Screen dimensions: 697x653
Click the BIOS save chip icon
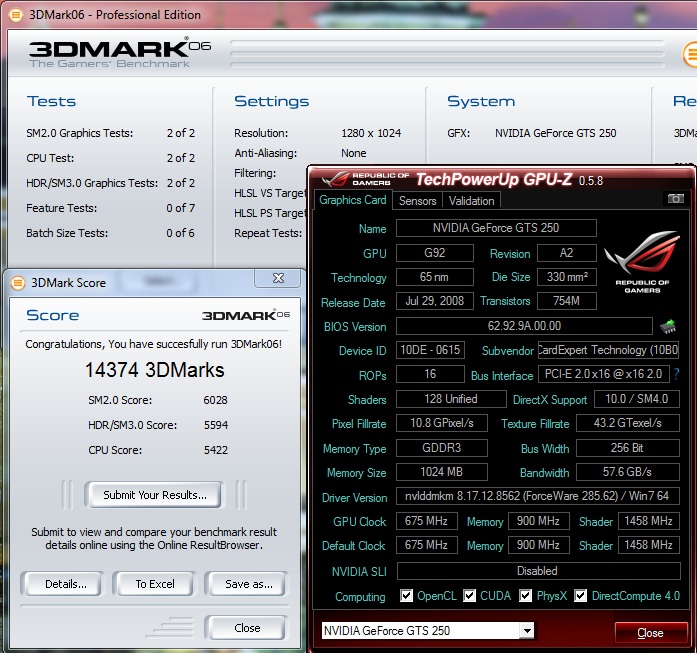pyautogui.click(x=668, y=326)
